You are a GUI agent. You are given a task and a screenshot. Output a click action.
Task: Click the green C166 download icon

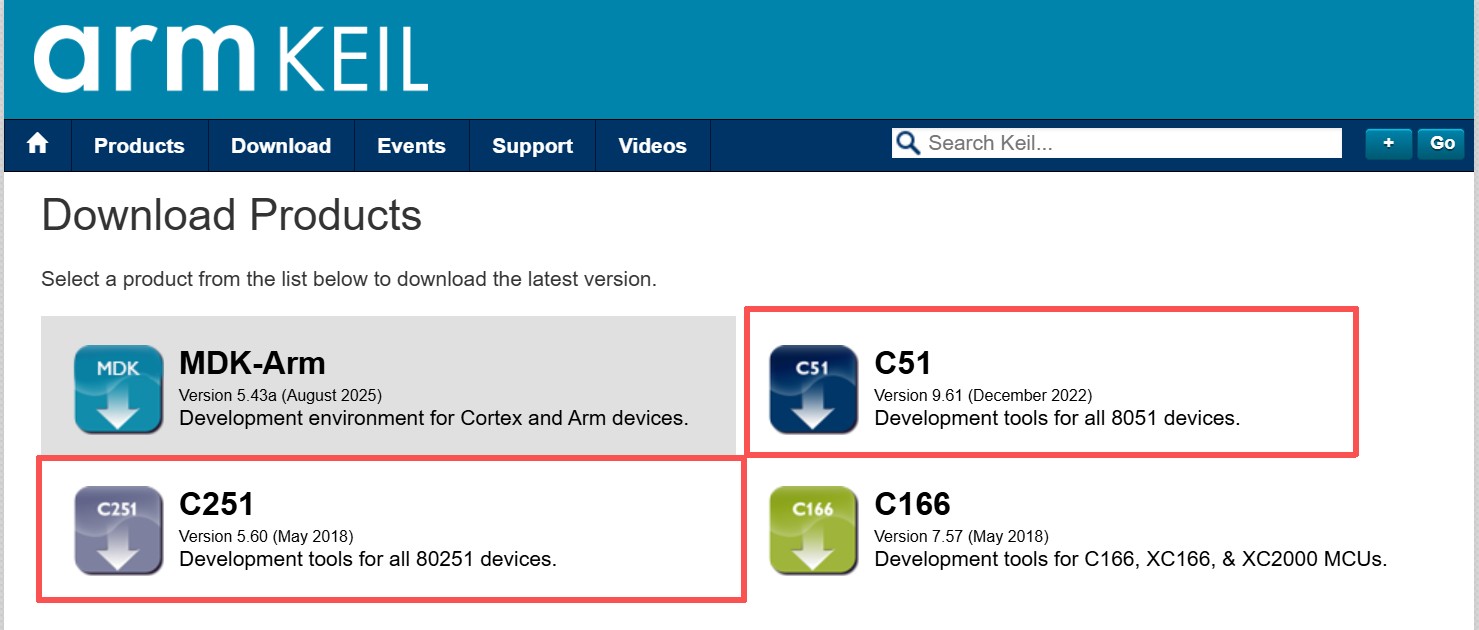[813, 530]
